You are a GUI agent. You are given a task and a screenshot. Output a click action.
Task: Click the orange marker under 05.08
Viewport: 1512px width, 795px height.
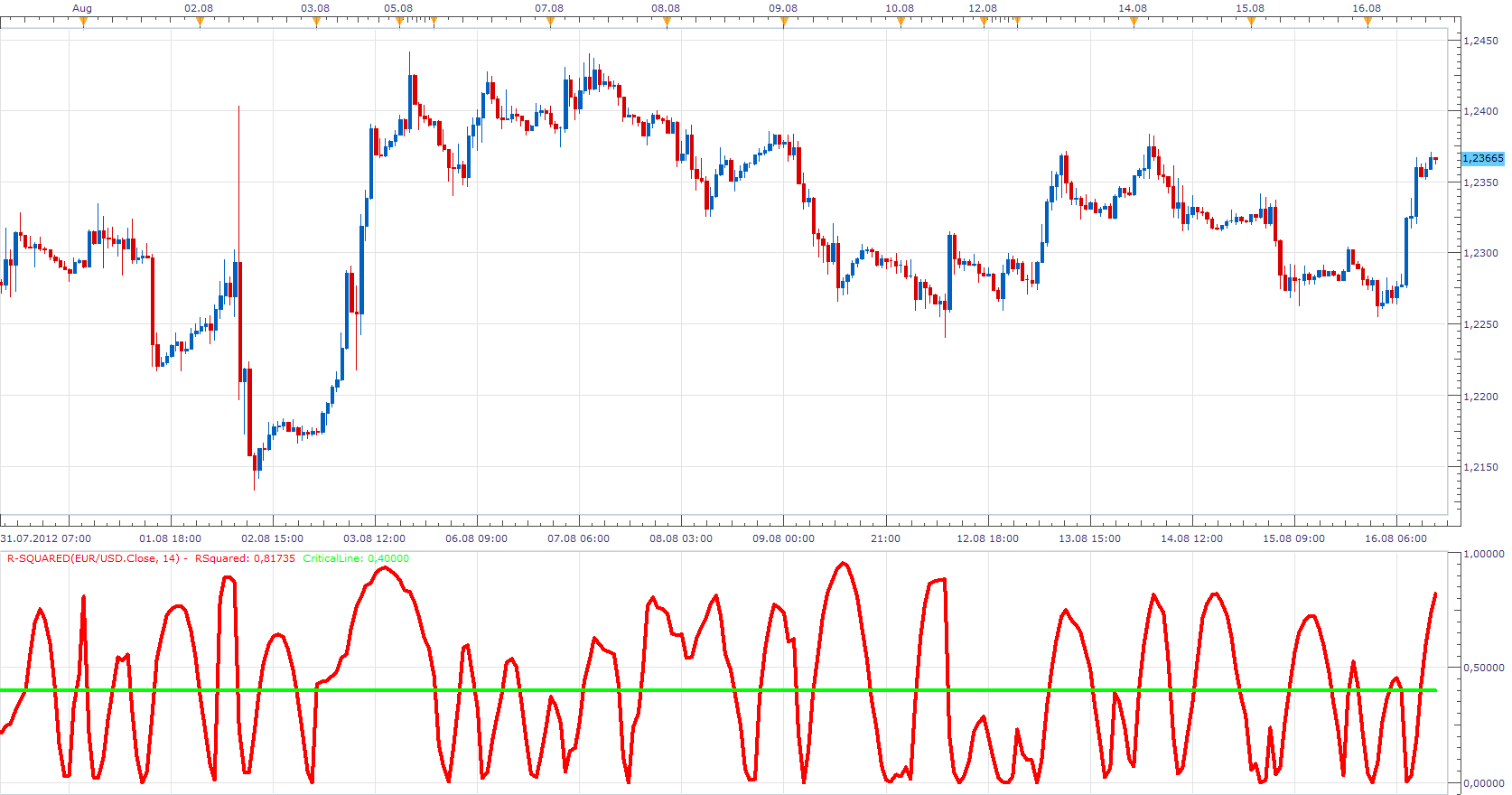click(400, 23)
